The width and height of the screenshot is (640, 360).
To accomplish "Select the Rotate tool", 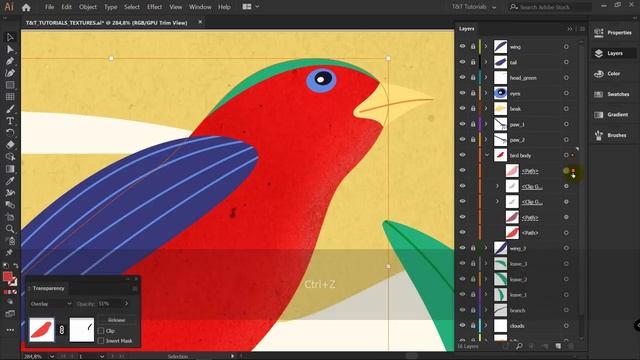I will coord(10,133).
